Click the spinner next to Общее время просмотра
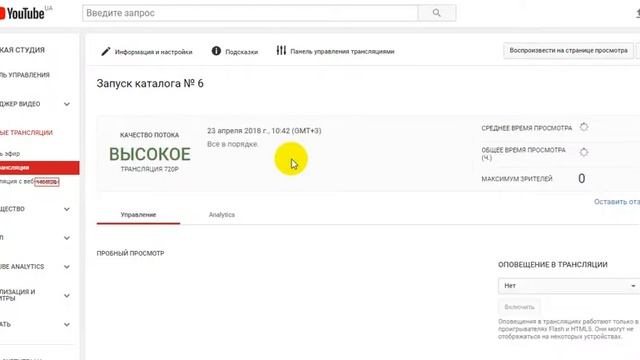640x360 pixels. click(x=584, y=152)
